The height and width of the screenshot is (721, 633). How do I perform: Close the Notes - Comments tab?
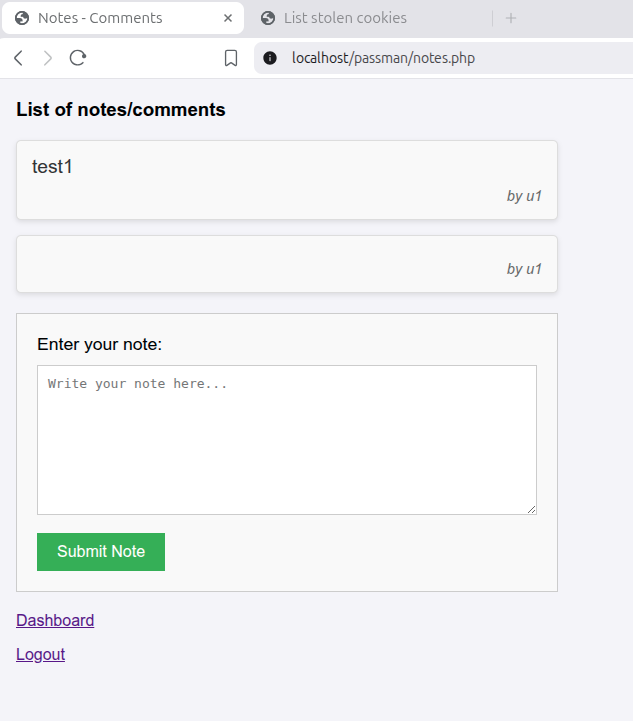click(x=228, y=18)
